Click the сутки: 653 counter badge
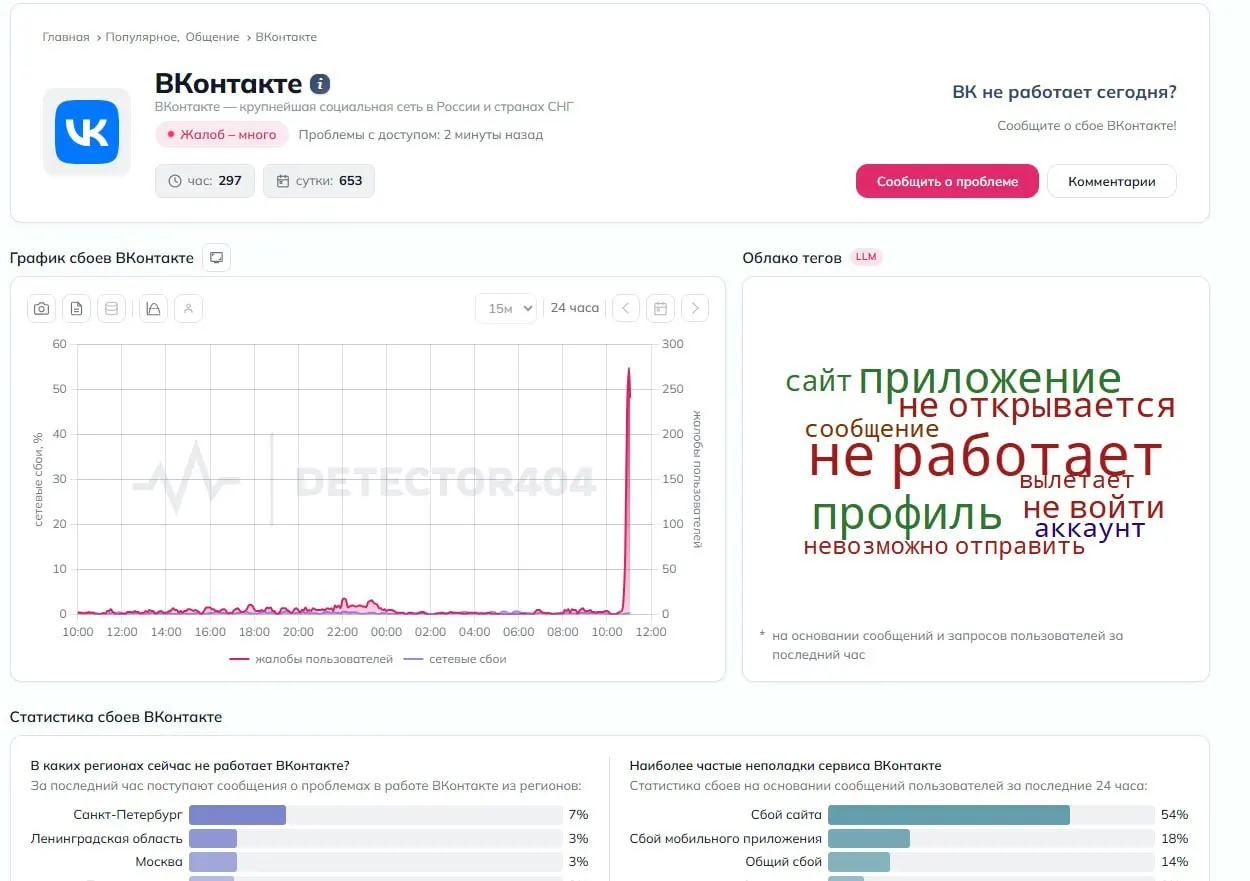This screenshot has height=881, width=1250. click(x=319, y=181)
